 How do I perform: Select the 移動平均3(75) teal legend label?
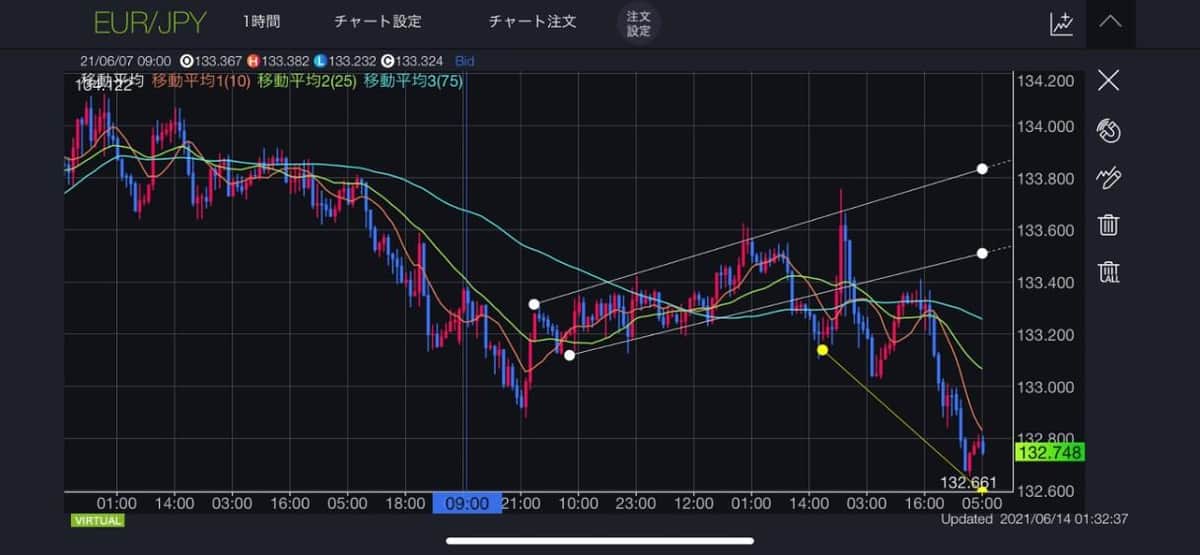click(413, 81)
